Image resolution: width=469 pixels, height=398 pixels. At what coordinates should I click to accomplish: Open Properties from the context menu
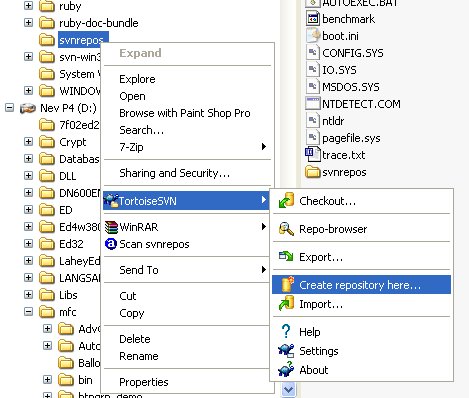pos(188,382)
